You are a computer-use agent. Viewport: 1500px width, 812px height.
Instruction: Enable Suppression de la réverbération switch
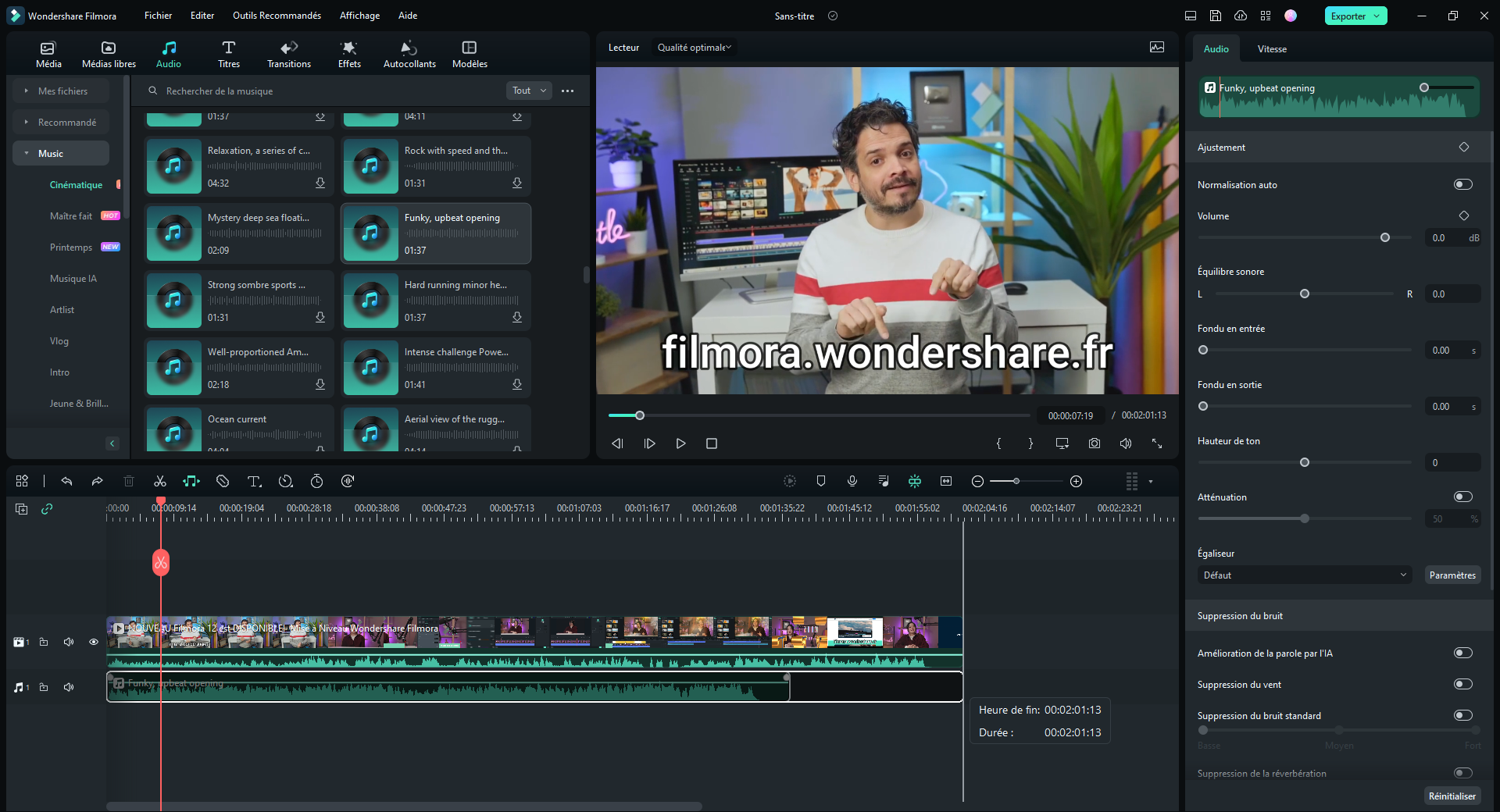click(x=1463, y=773)
